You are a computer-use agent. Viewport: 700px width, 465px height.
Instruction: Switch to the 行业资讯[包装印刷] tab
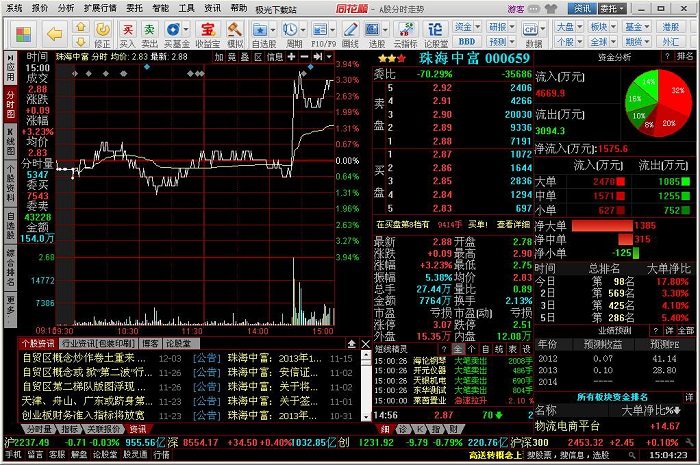98,344
